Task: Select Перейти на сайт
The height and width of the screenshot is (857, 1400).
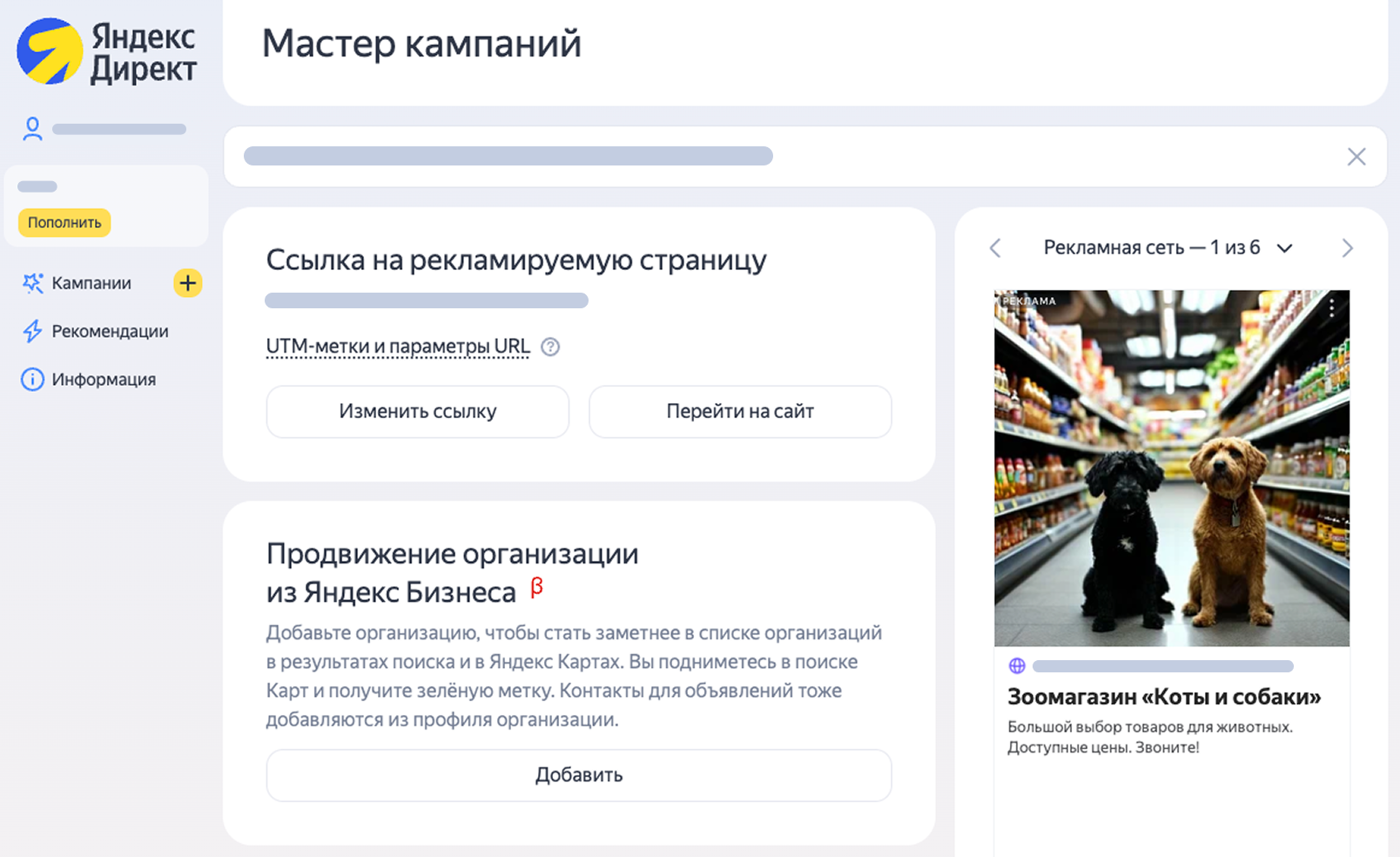Action: click(x=739, y=411)
